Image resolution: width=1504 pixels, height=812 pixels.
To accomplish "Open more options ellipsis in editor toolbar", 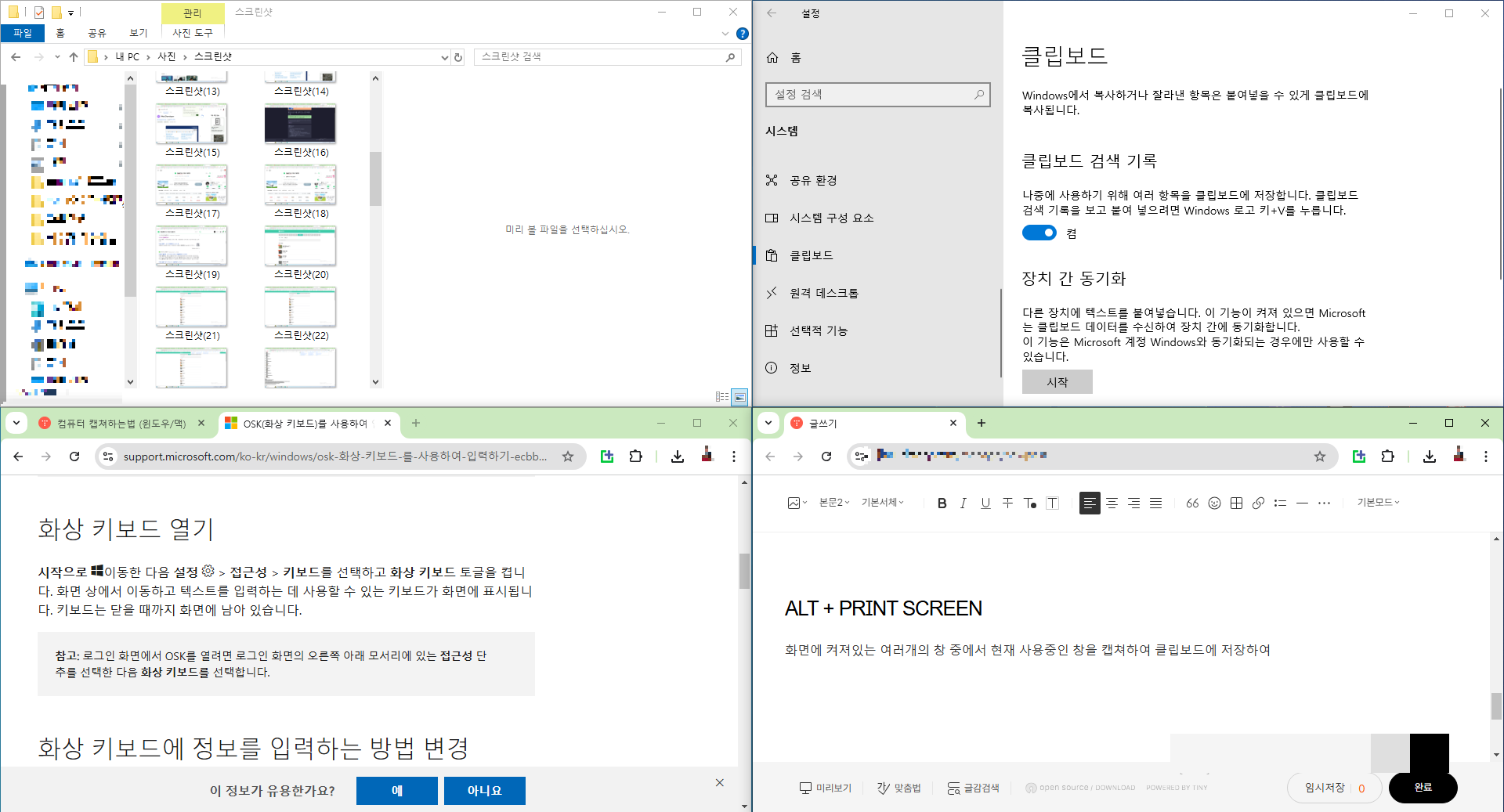I will 1324,503.
